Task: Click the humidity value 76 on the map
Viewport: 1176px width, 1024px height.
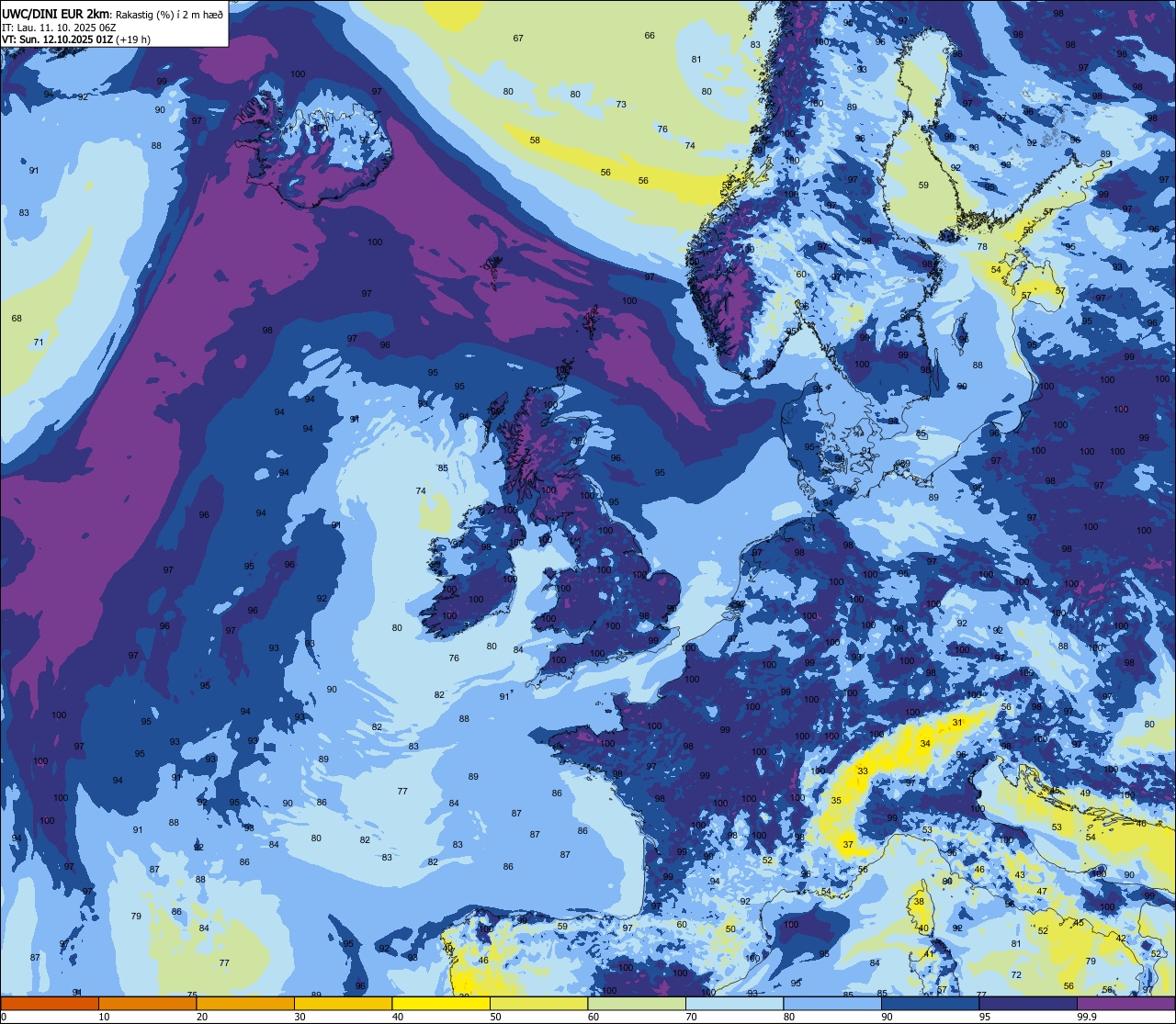Action: point(662,129)
